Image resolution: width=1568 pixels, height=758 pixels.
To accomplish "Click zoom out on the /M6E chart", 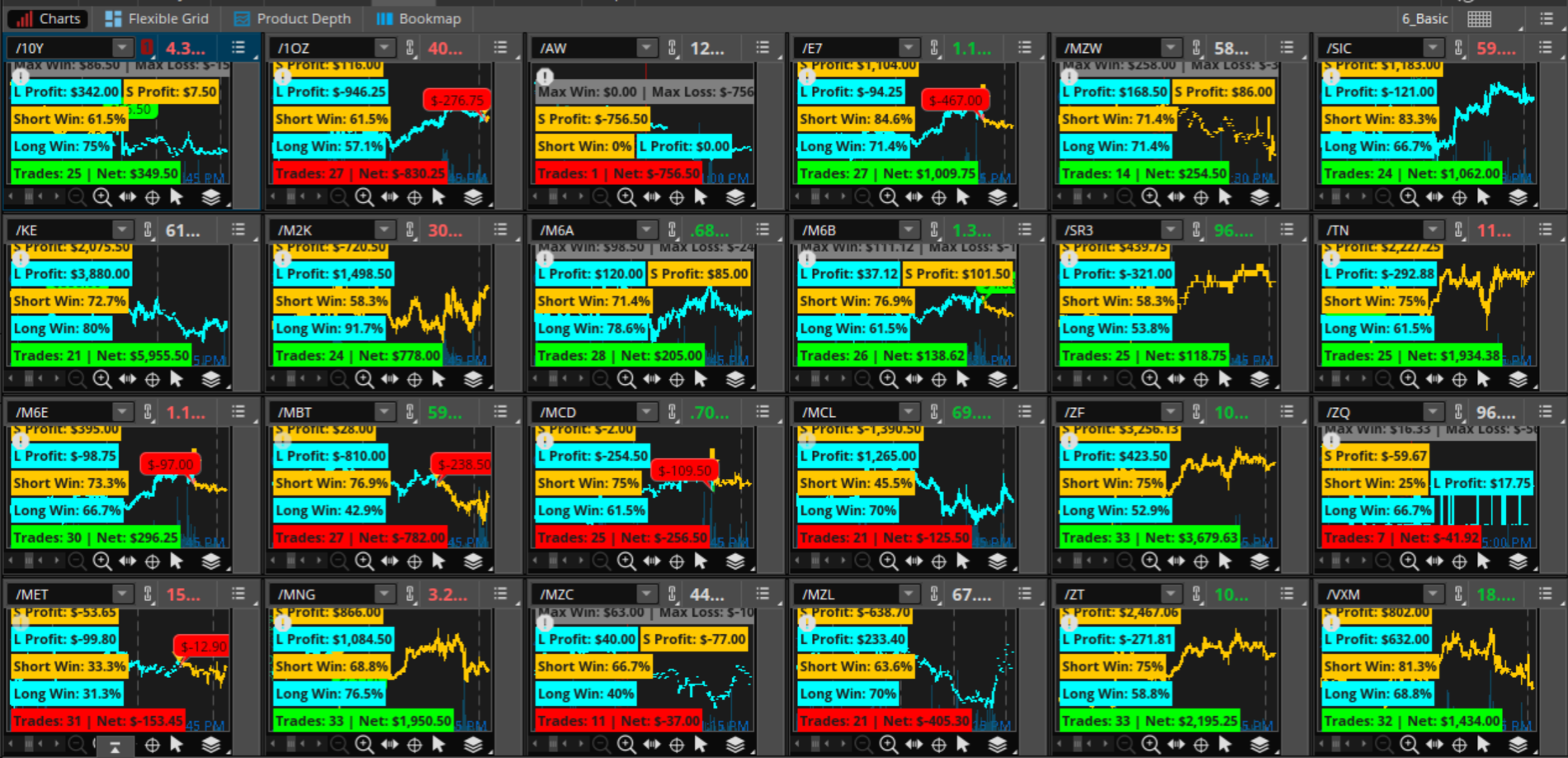I will point(77,561).
